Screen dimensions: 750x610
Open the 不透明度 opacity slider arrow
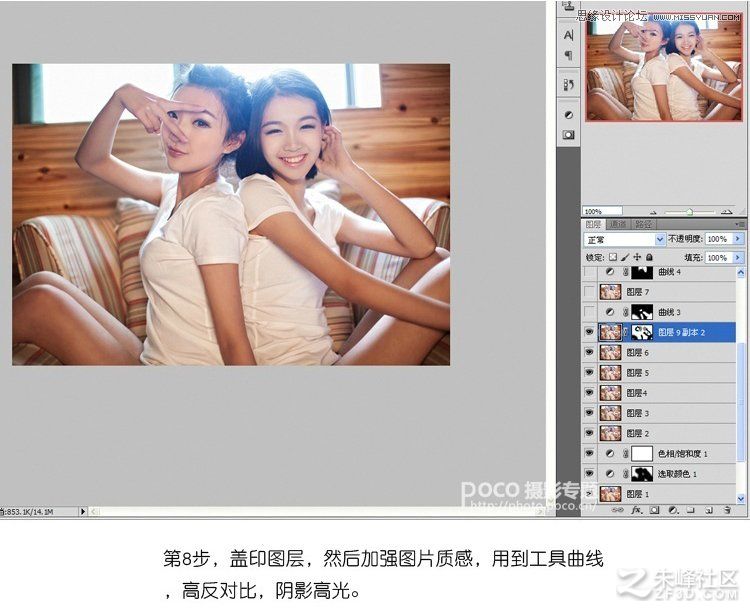[737, 239]
